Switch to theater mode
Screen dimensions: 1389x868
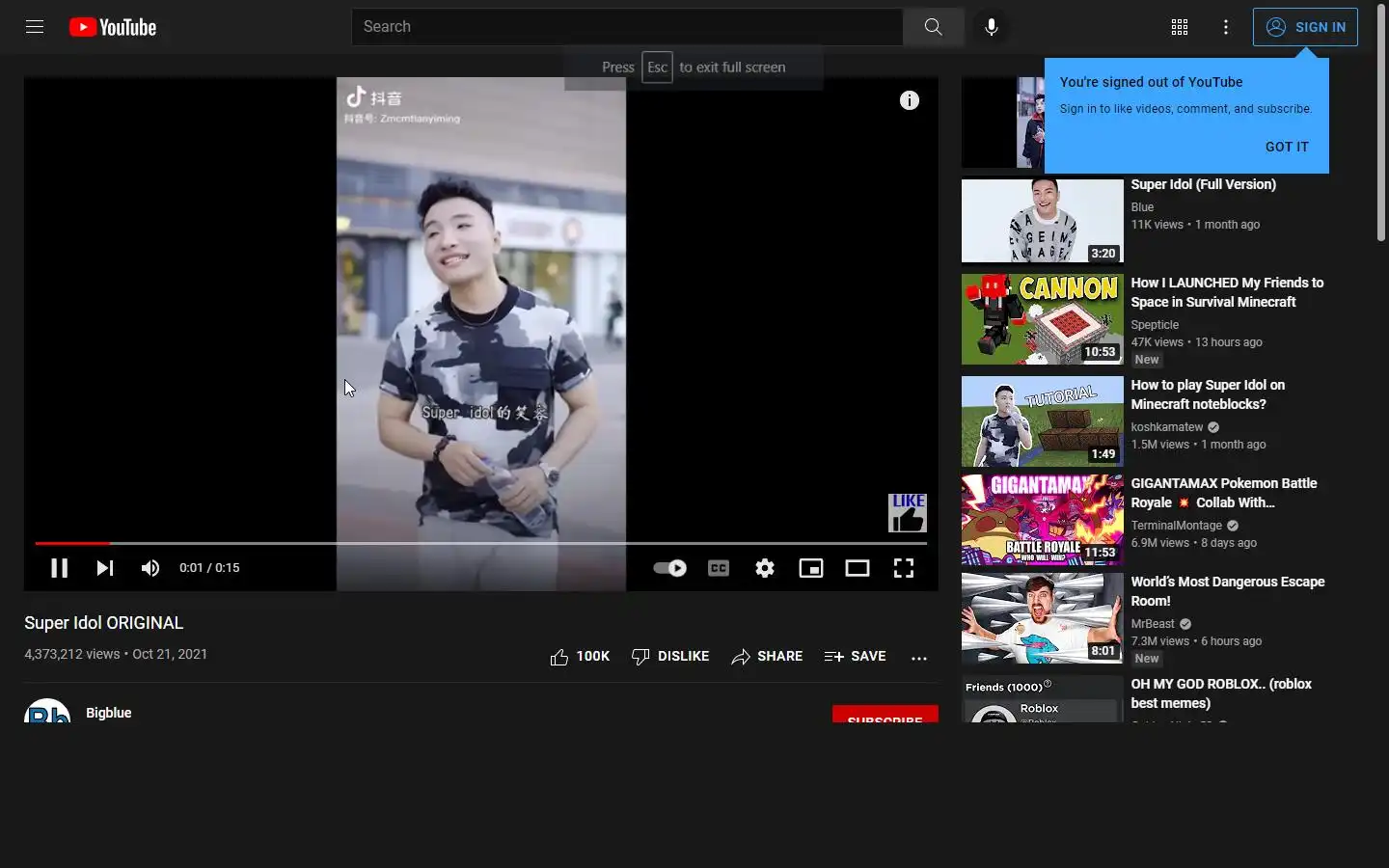pos(858,568)
